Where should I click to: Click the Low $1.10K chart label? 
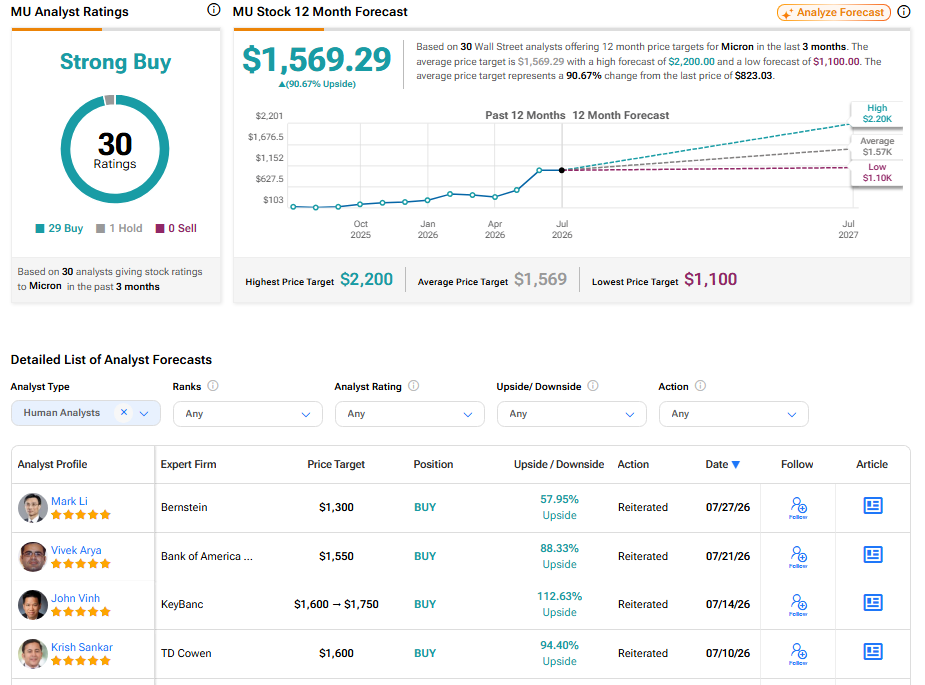[877, 172]
